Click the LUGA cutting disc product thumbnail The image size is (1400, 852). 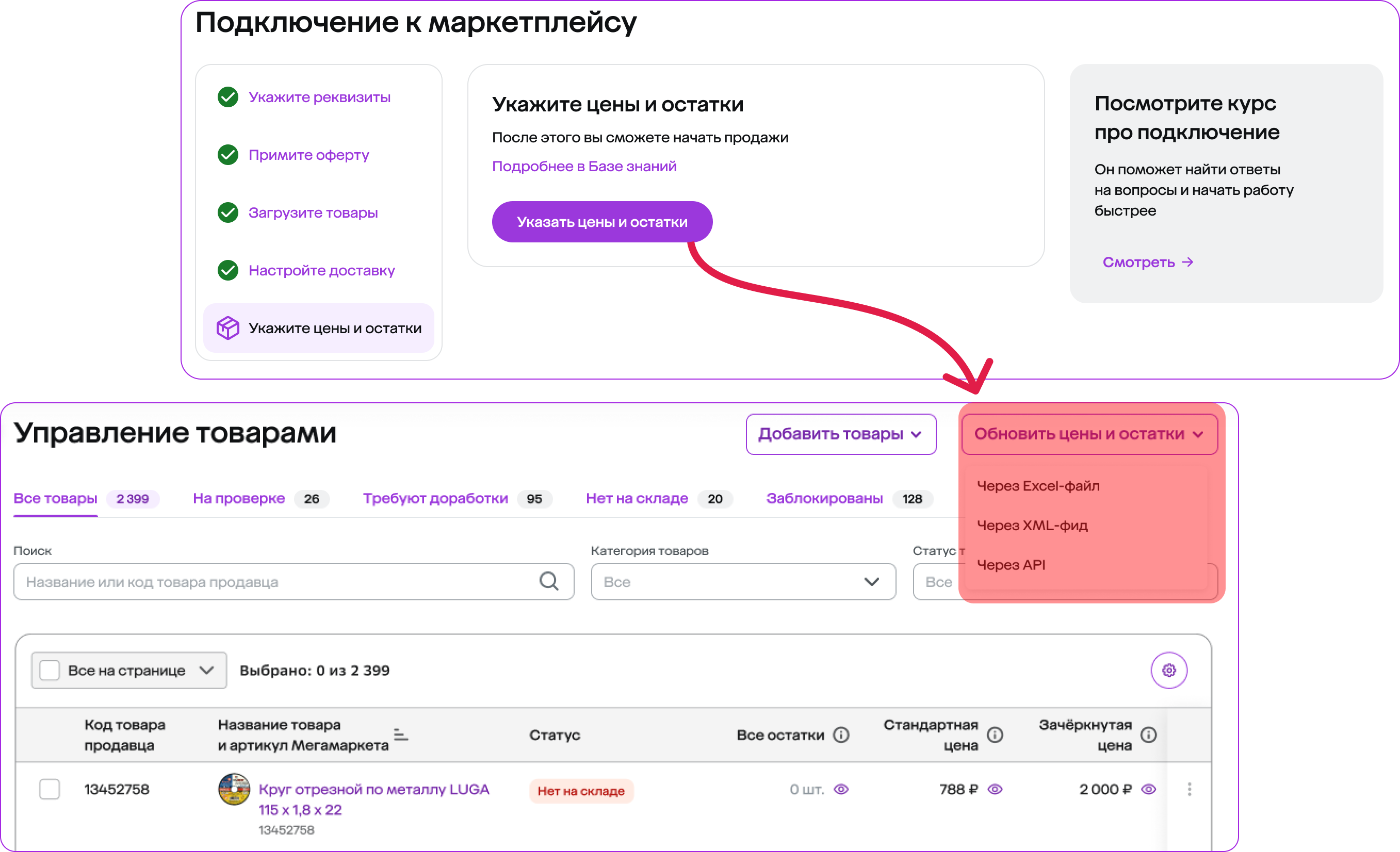[x=234, y=789]
